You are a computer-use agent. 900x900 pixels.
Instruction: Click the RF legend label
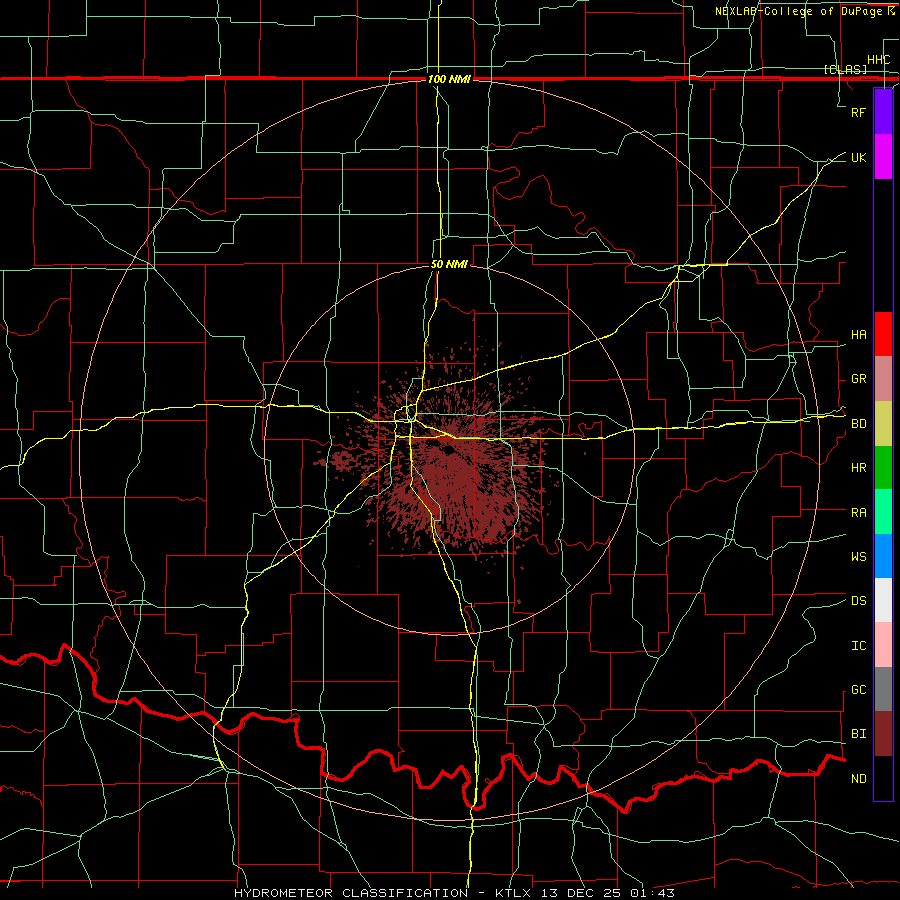coord(858,112)
